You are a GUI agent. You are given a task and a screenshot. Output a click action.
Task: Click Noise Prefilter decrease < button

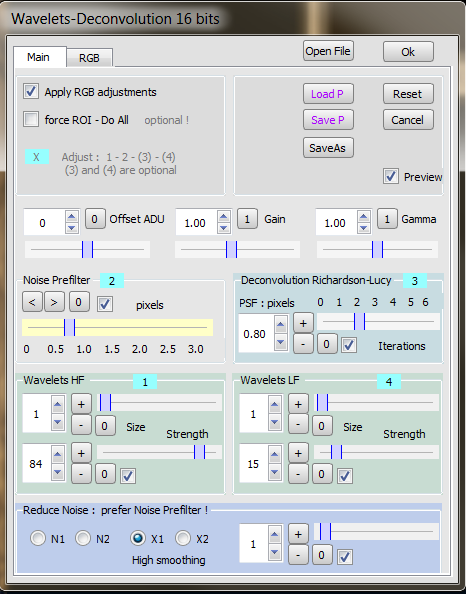pyautogui.click(x=32, y=302)
